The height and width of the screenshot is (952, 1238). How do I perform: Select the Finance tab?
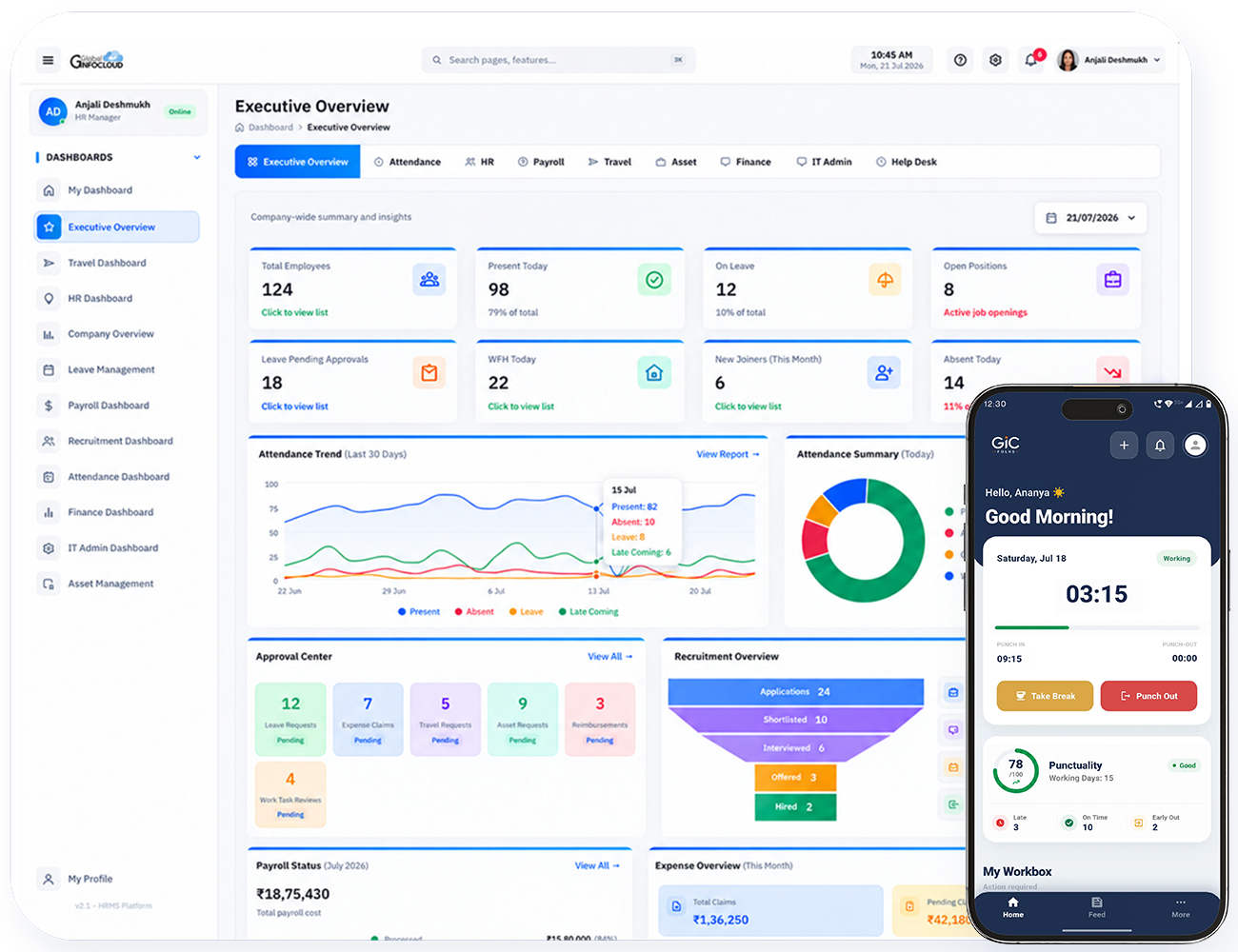coord(746,162)
